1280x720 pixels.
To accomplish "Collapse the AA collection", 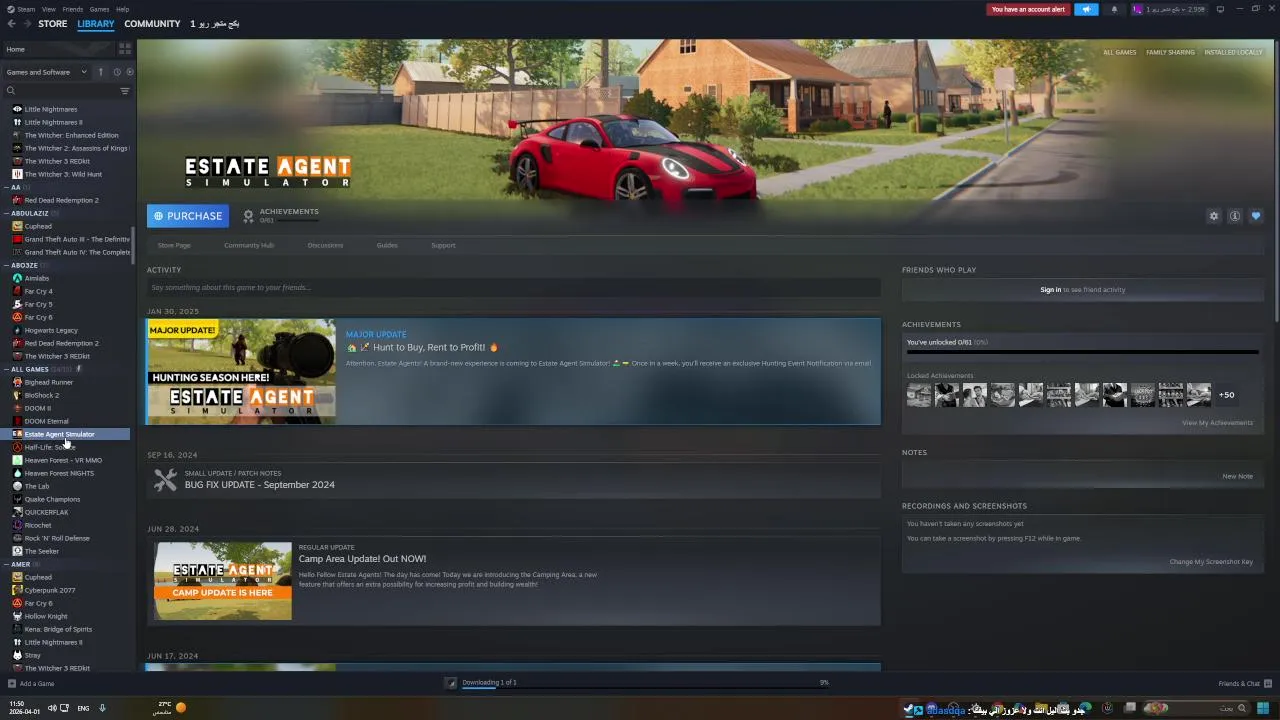I will pyautogui.click(x=6, y=187).
